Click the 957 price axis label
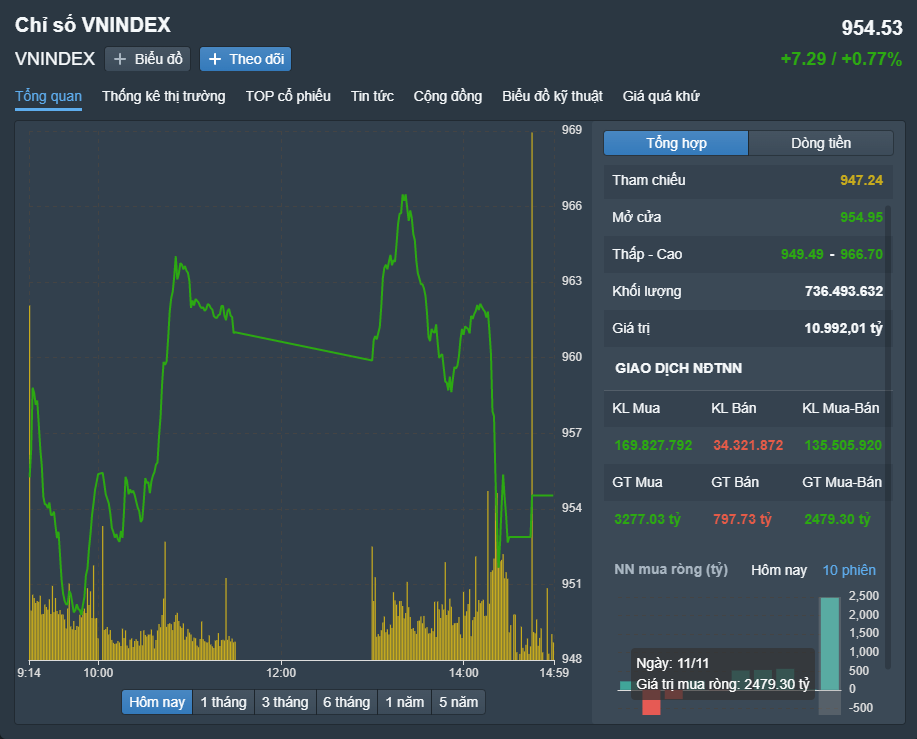917x739 pixels. 571,433
